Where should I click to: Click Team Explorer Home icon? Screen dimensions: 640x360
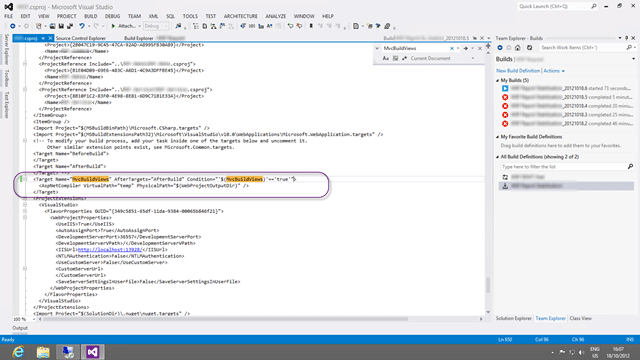tap(518, 48)
